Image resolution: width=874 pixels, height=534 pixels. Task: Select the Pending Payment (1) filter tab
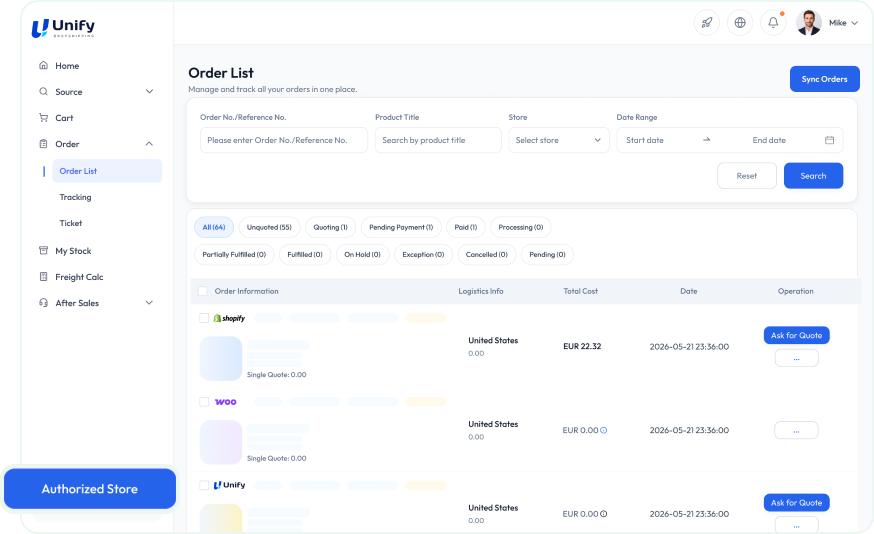(x=401, y=227)
